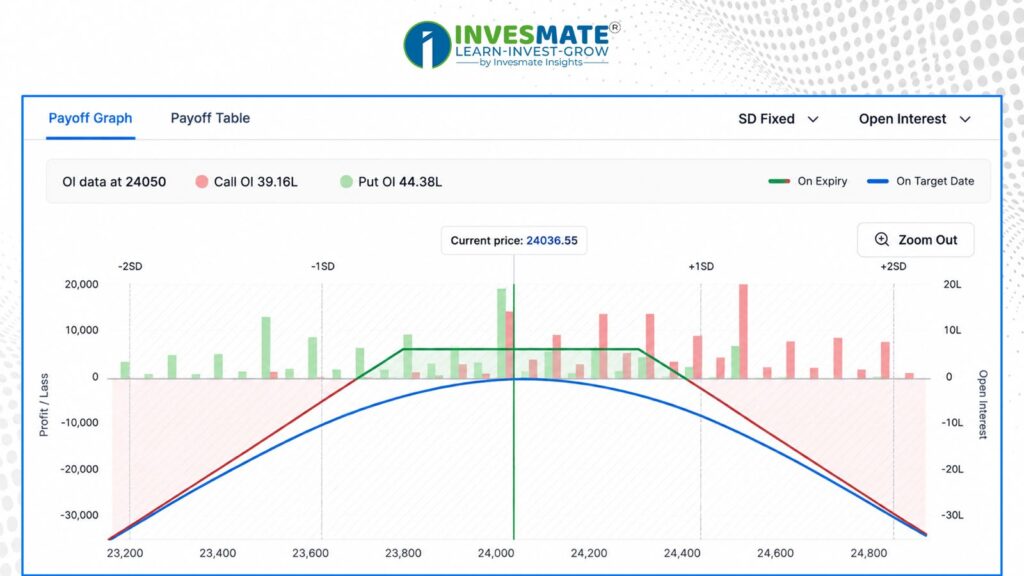Viewport: 1024px width, 576px height.
Task: Open the SD Fixed dropdown label
Action: (x=766, y=119)
